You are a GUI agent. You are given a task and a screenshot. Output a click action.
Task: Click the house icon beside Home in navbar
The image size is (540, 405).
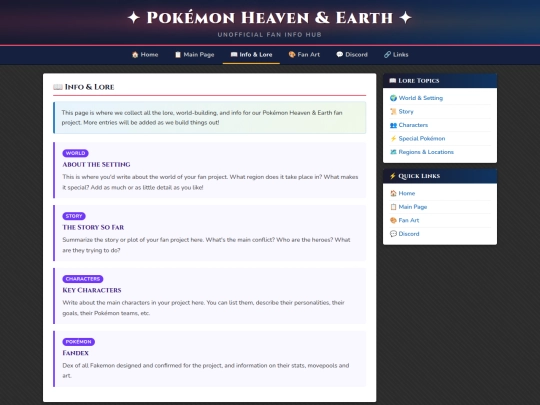point(135,54)
